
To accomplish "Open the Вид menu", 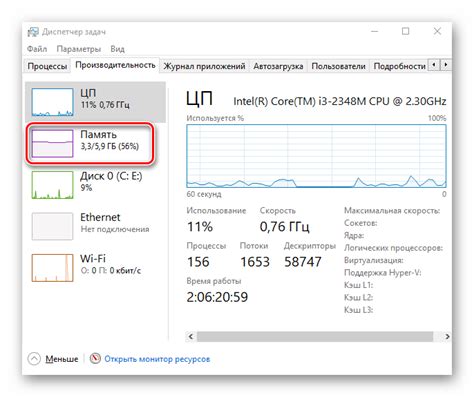I will tap(118, 49).
